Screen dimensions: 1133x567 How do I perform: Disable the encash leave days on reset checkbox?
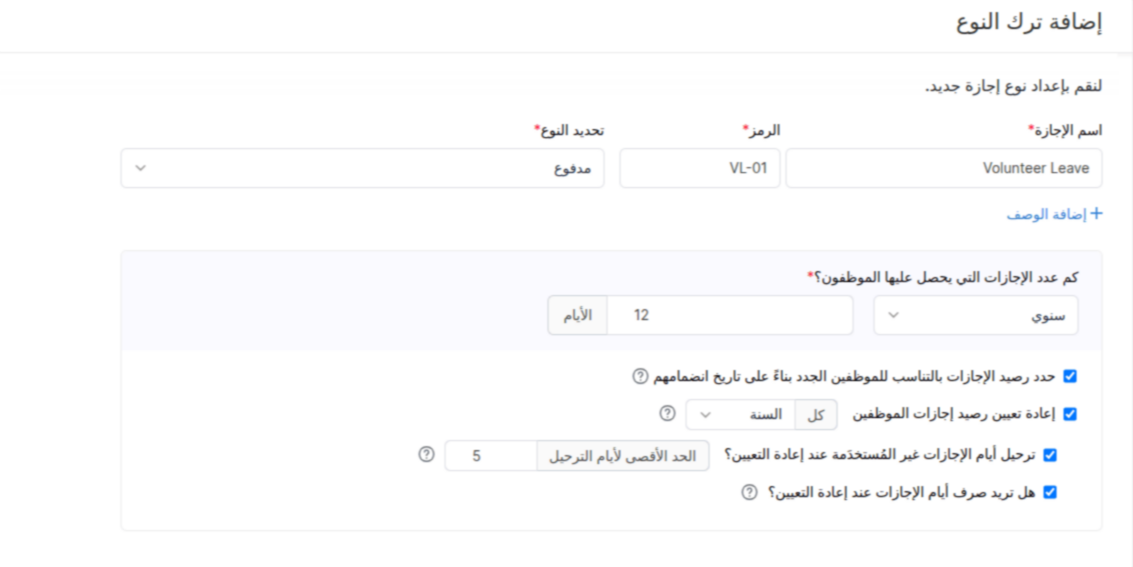pos(1049,492)
